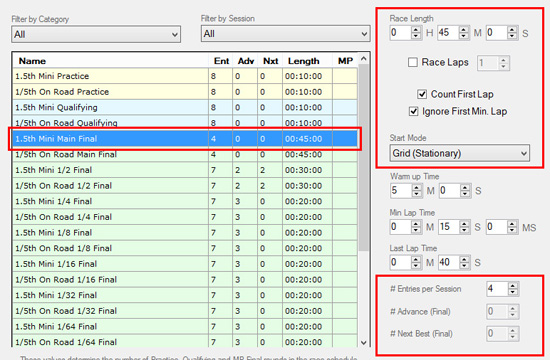Select the 1/5th On Road Practice row
This screenshot has height=360, width=550.
[x=185, y=92]
